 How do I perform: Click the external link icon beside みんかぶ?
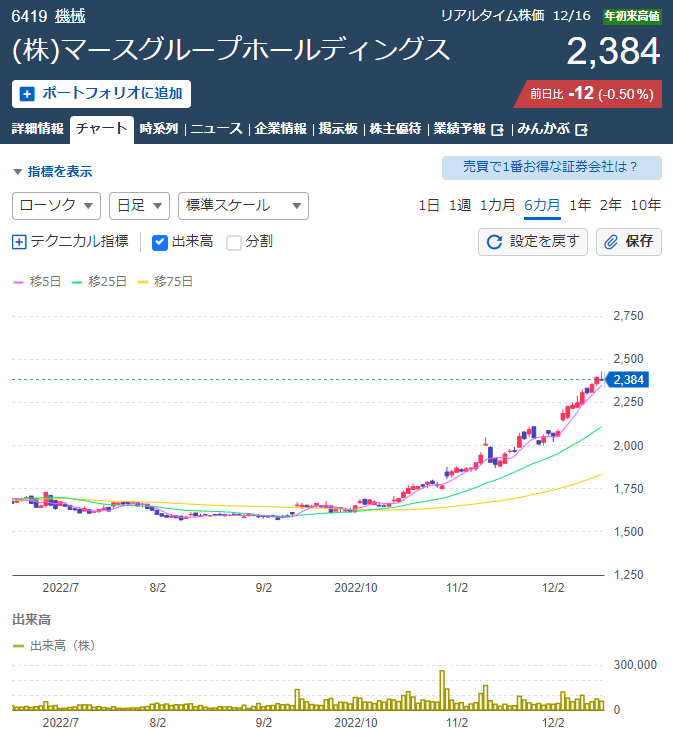click(581, 129)
